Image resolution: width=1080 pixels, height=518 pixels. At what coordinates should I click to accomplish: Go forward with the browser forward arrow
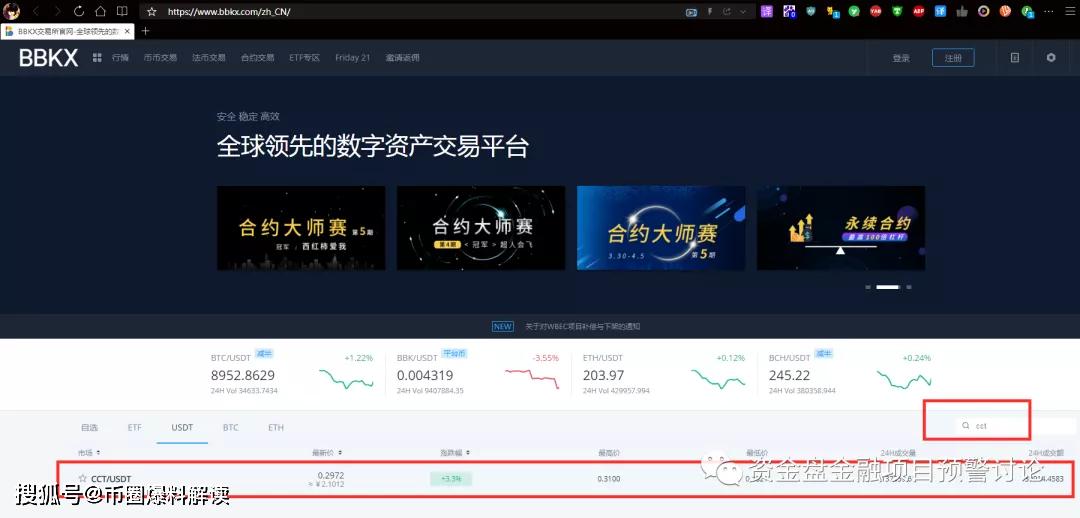57,12
